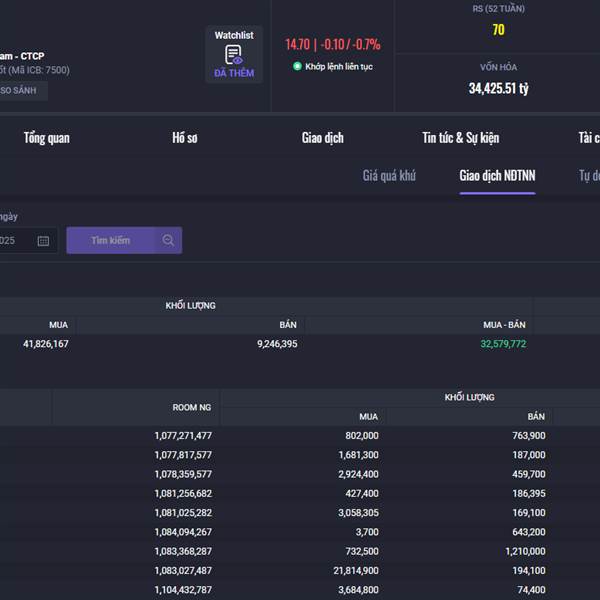Click buy volume 21,814,900
Screen dimensions: 600x600
356,571
